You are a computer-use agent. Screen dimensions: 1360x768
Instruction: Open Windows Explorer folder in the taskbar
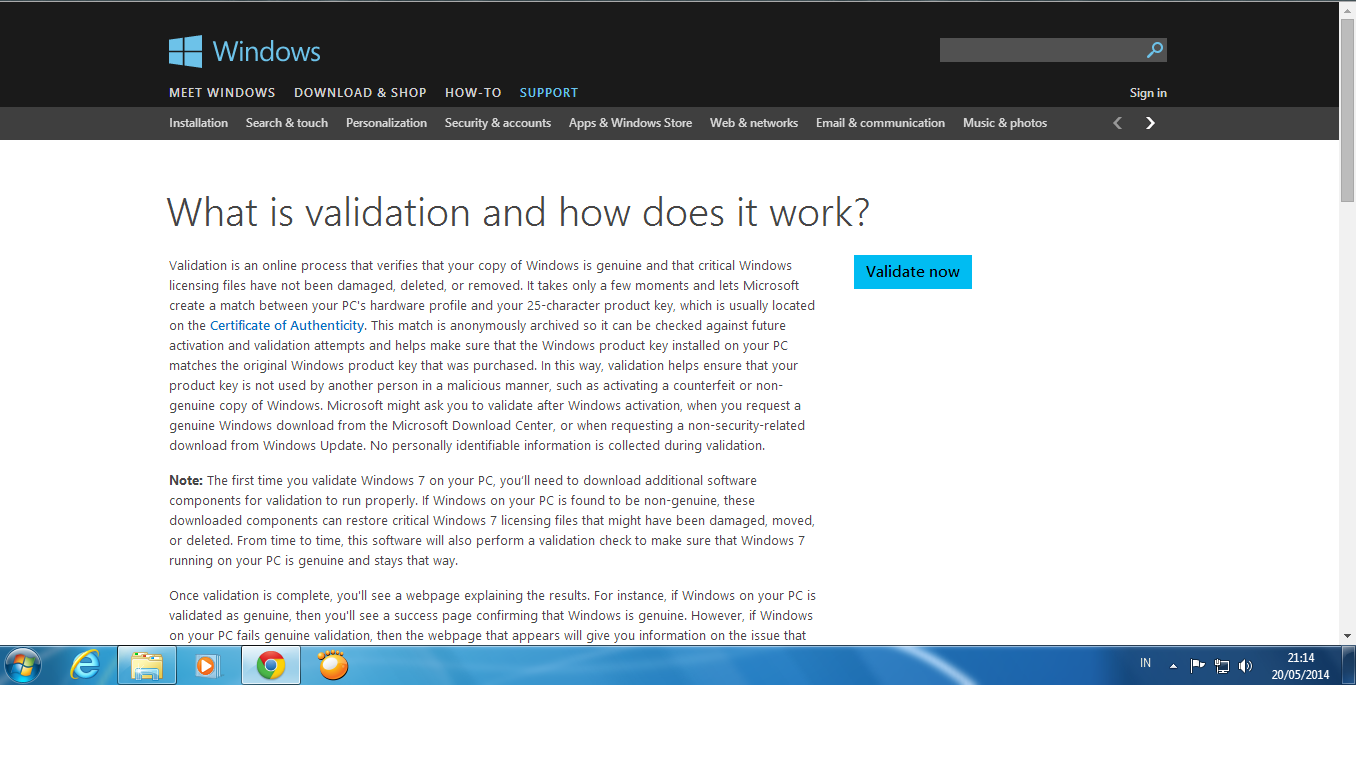147,665
